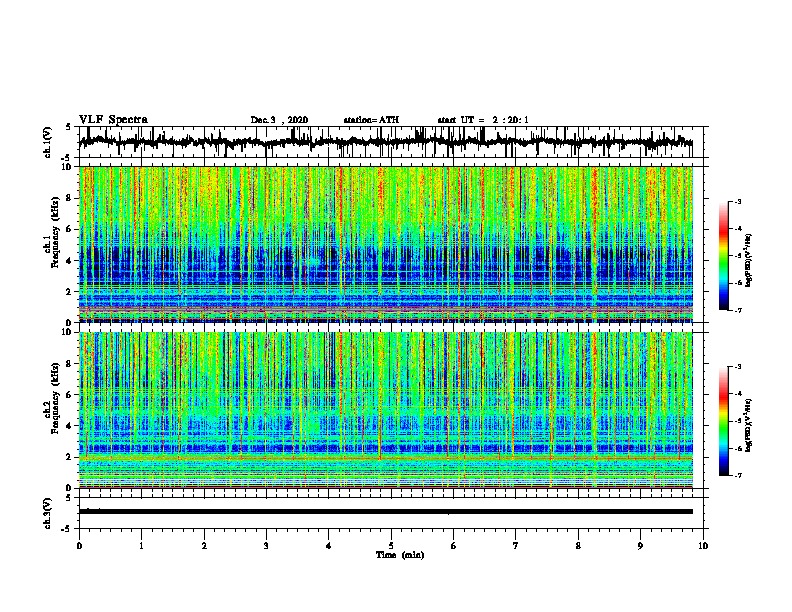Screen dimensions: 792x612
Task: Click the "station=ATH" header label
Action: [371, 120]
